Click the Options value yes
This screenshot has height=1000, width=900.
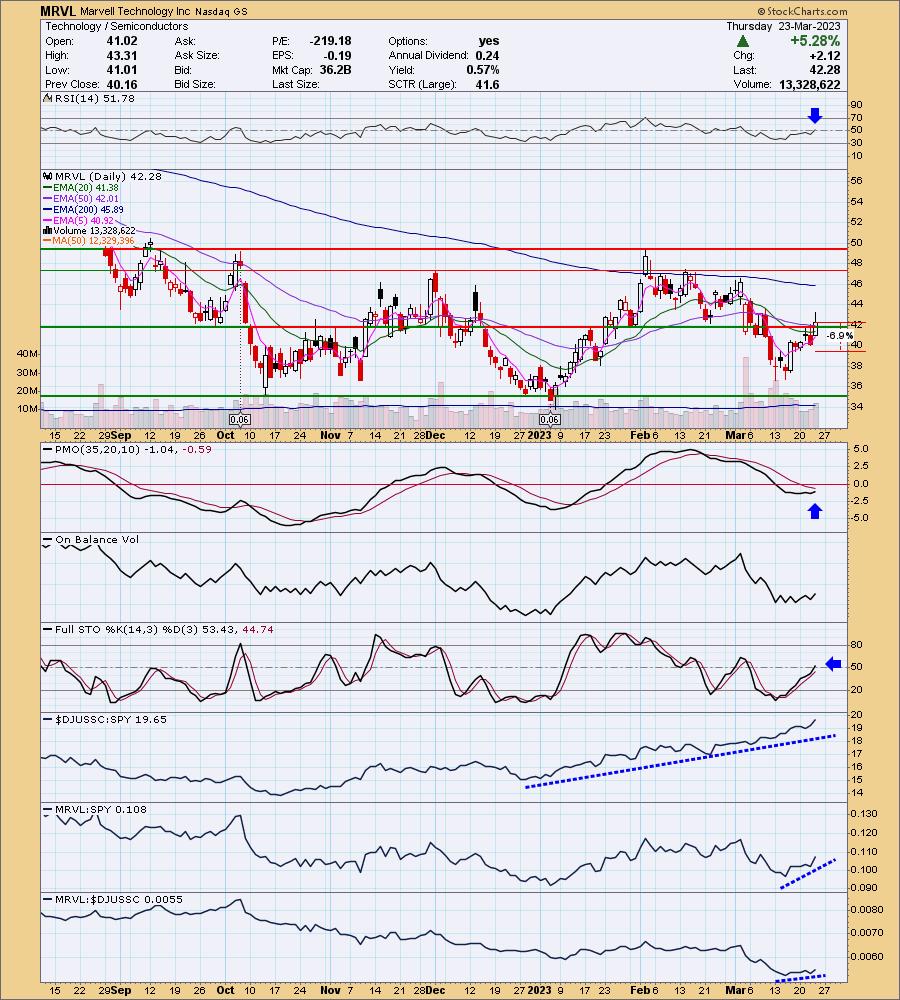(x=489, y=41)
